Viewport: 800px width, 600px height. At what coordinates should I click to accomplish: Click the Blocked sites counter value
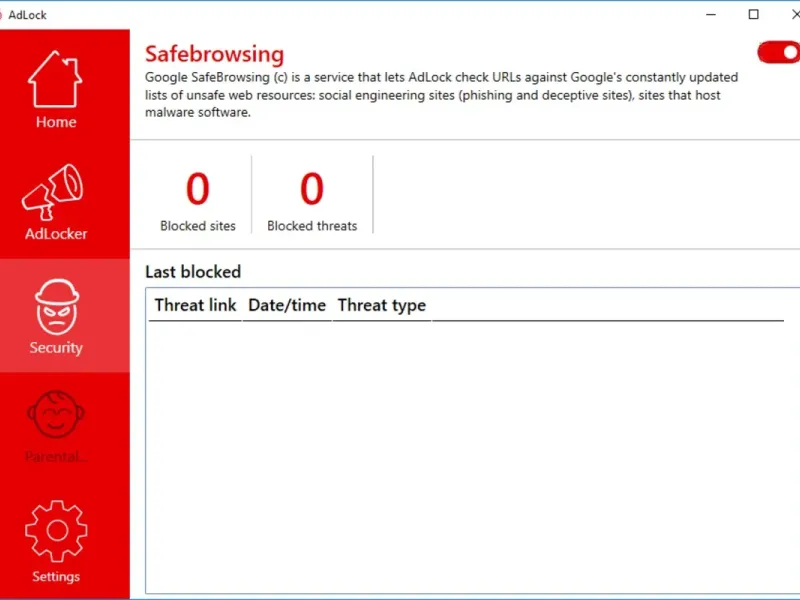pyautogui.click(x=198, y=189)
